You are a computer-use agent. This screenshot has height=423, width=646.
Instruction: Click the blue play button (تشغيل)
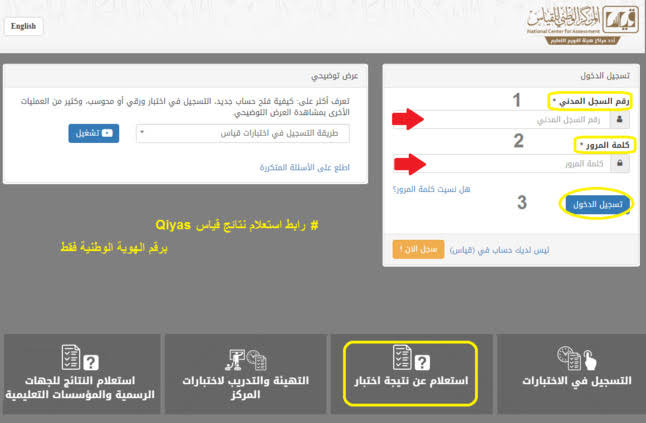coord(94,133)
